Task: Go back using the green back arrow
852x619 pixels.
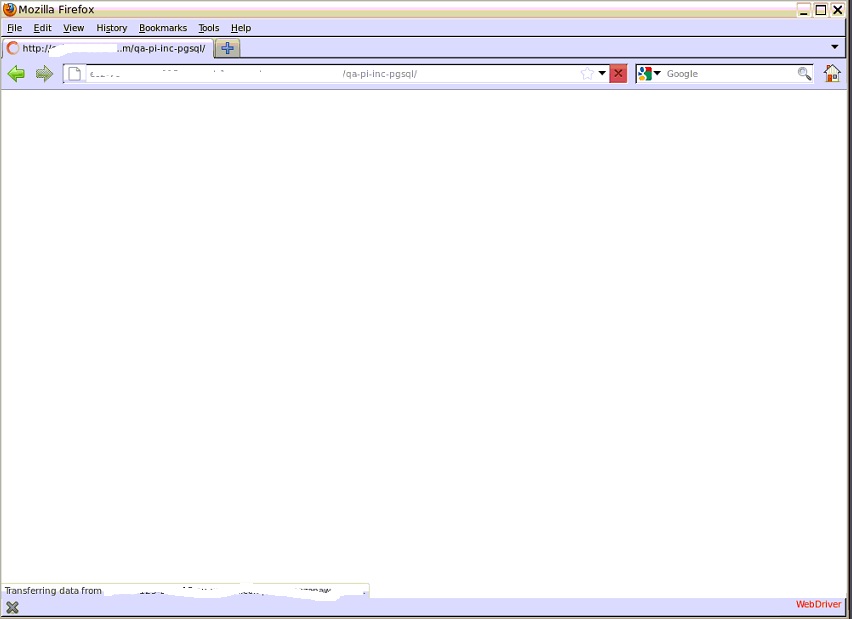Action: 16,74
